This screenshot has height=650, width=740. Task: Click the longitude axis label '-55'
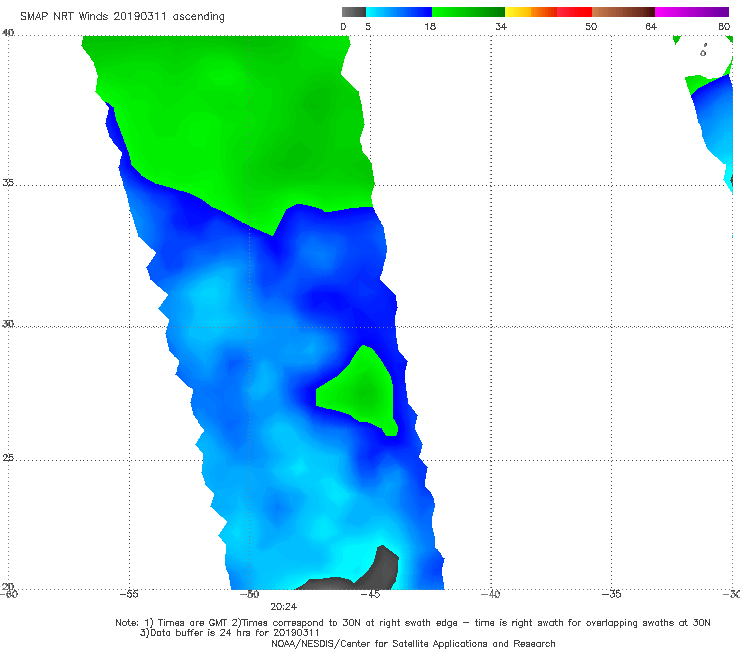point(129,594)
